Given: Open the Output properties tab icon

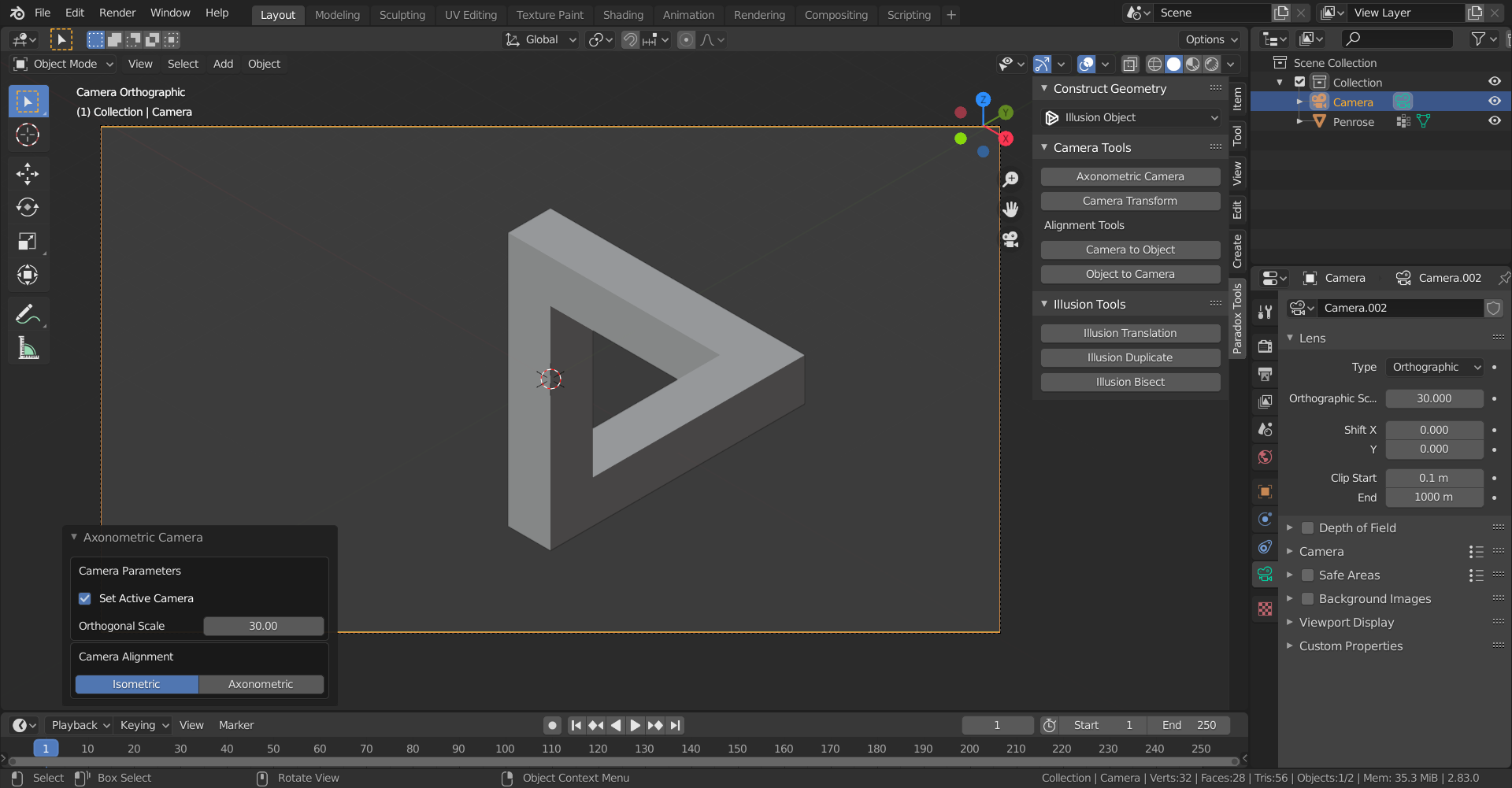Looking at the screenshot, I should click(1265, 374).
